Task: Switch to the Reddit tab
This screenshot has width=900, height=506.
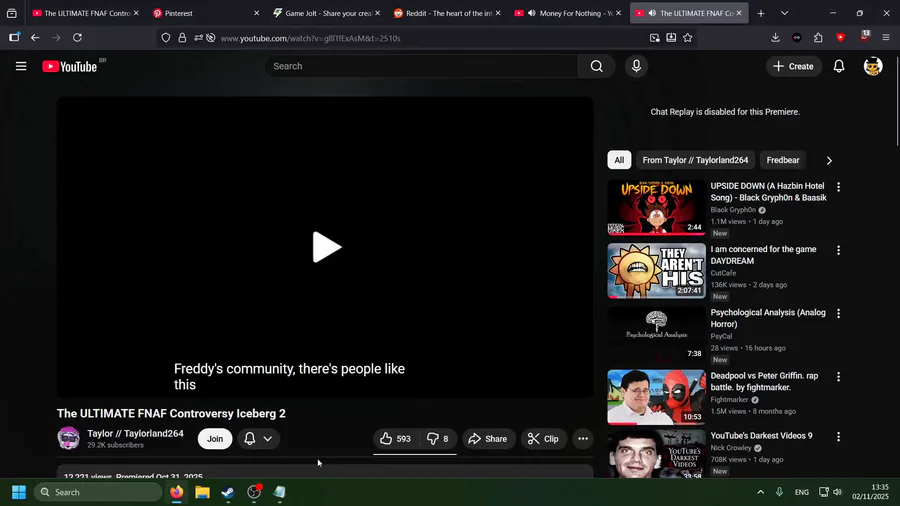Action: [446, 13]
